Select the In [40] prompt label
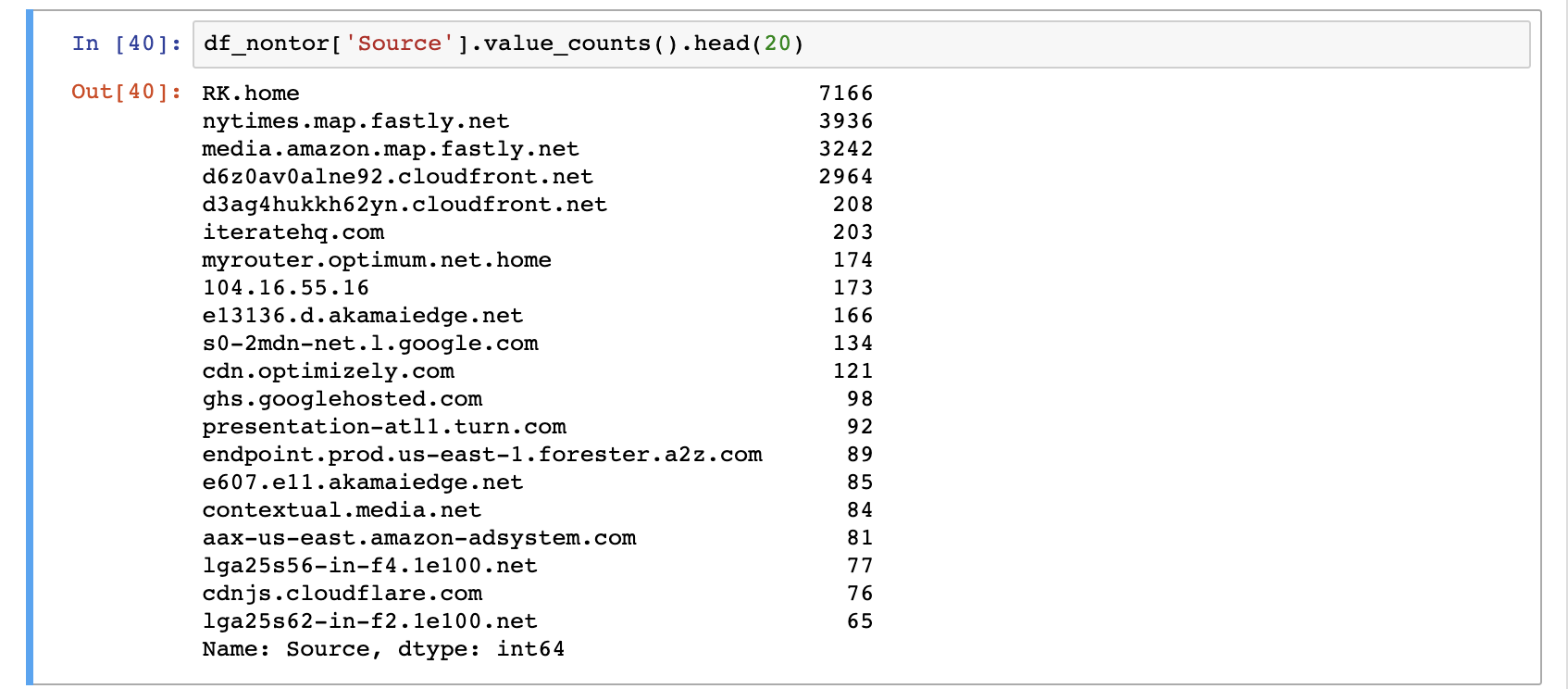 (127, 44)
